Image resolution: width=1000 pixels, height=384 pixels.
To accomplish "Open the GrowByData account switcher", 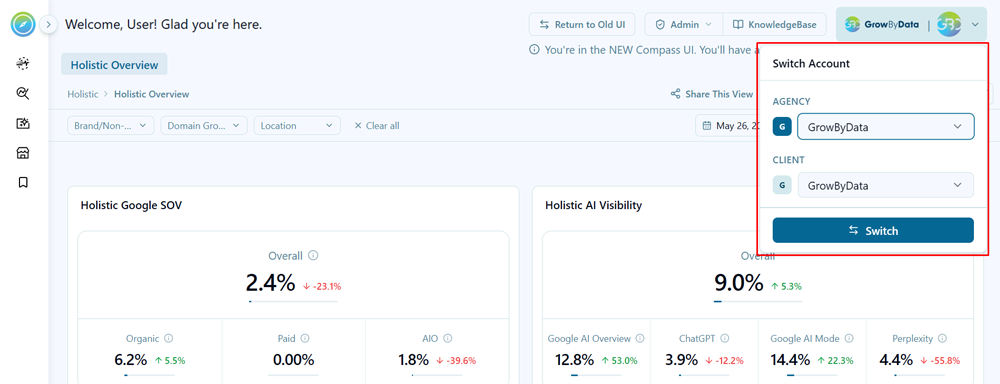I will pyautogui.click(x=911, y=25).
